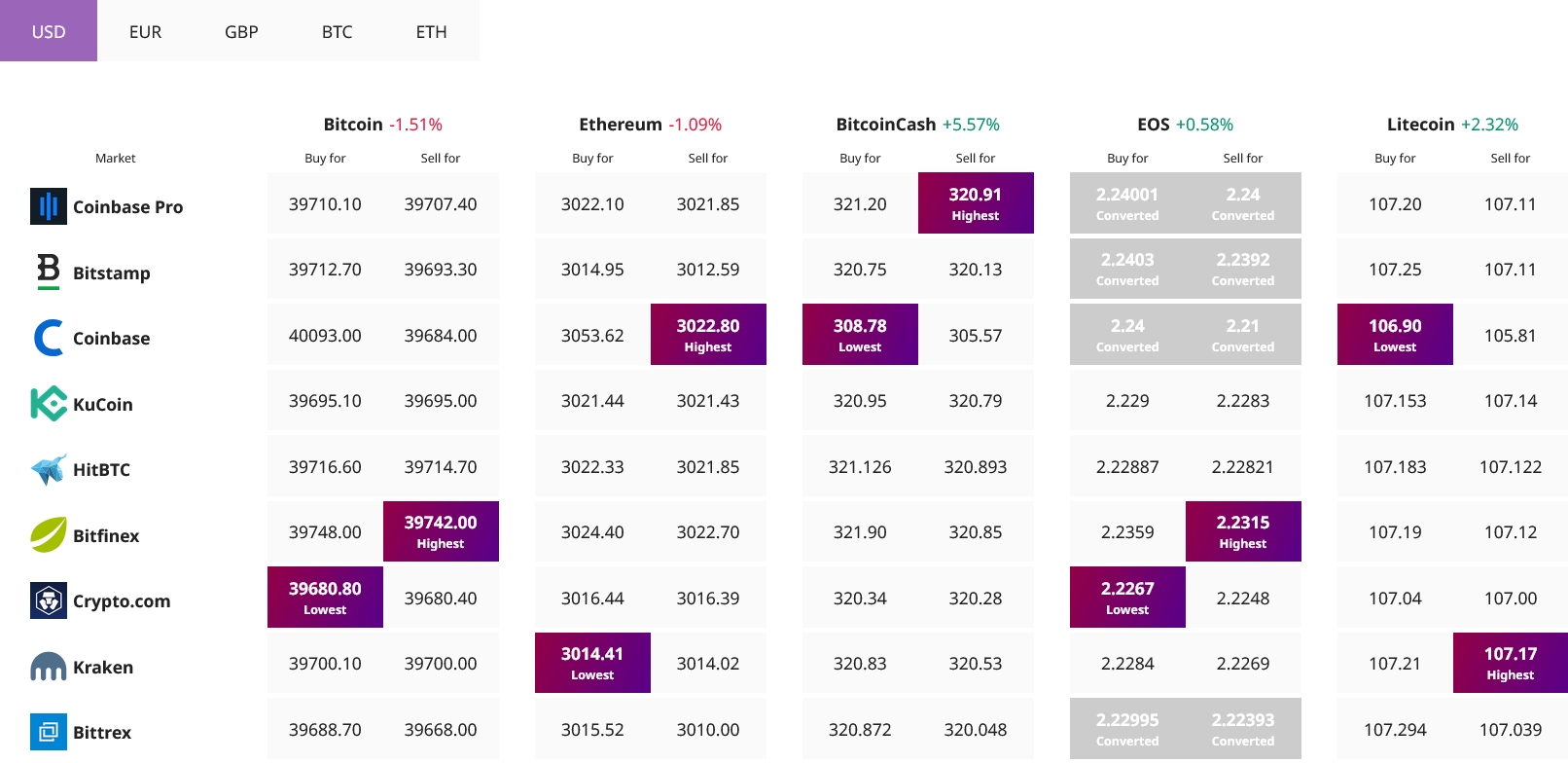Image resolution: width=1568 pixels, height=763 pixels.
Task: Open the Crypto.com market name link
Action: [122, 600]
